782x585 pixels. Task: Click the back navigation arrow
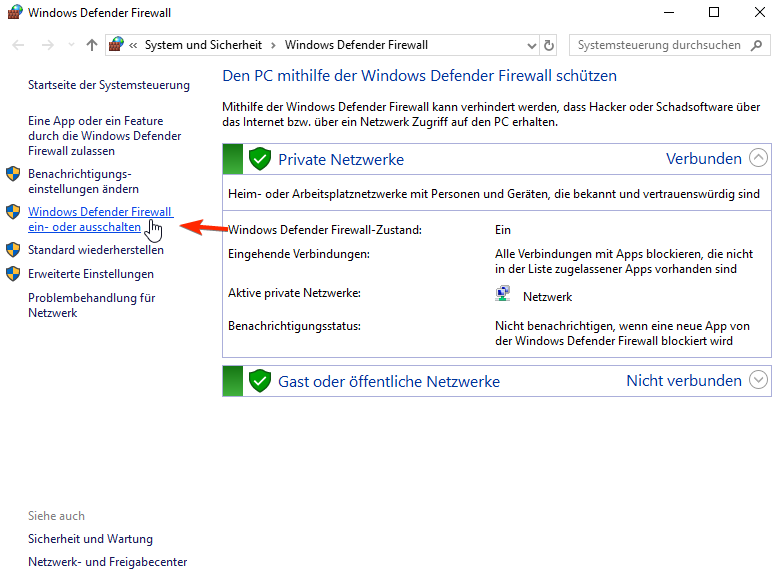click(x=18, y=45)
